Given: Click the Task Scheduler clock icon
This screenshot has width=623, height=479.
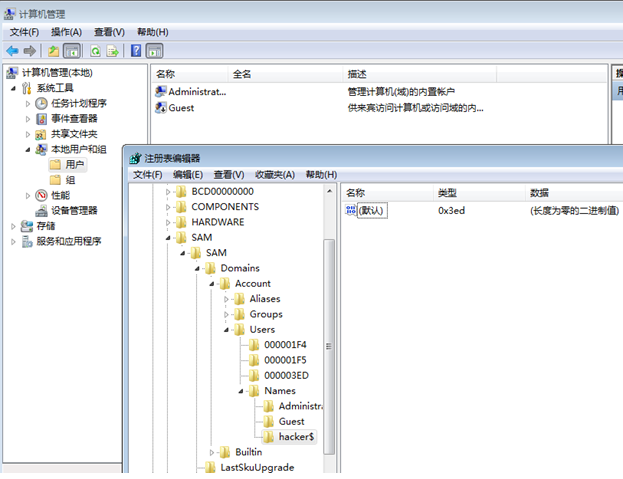Looking at the screenshot, I should 41,103.
